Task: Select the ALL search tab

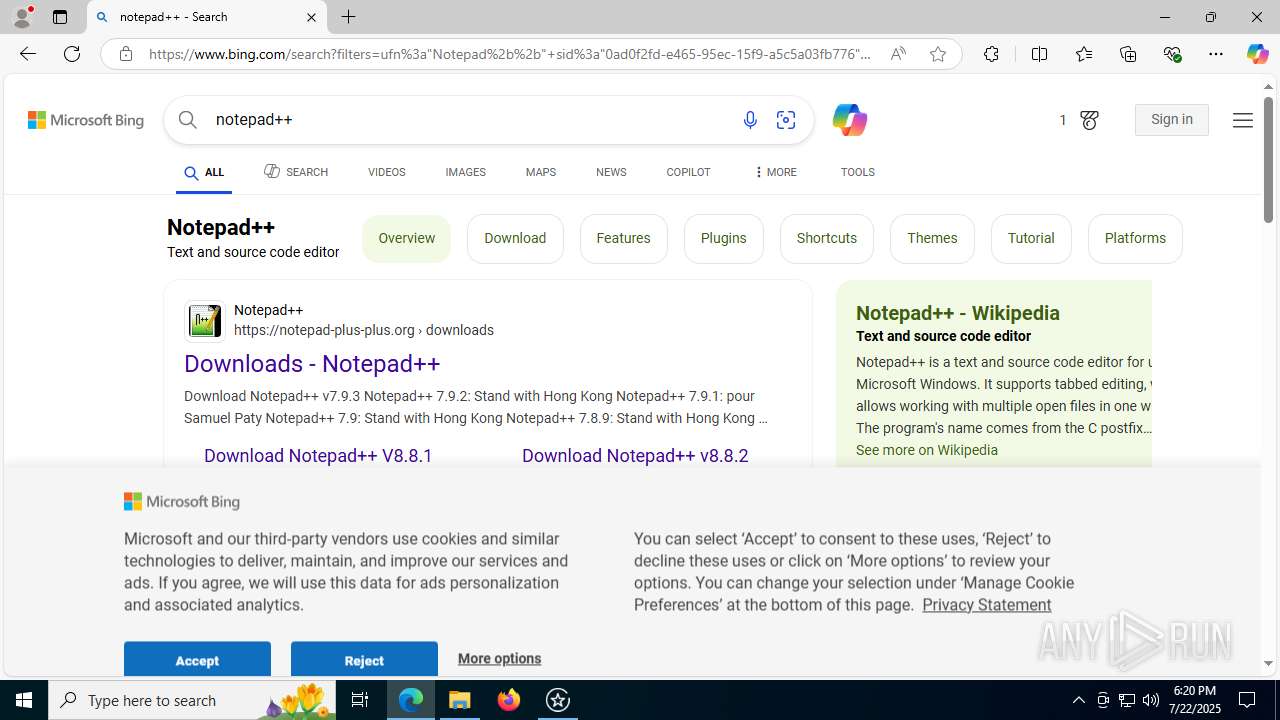Action: point(204,173)
